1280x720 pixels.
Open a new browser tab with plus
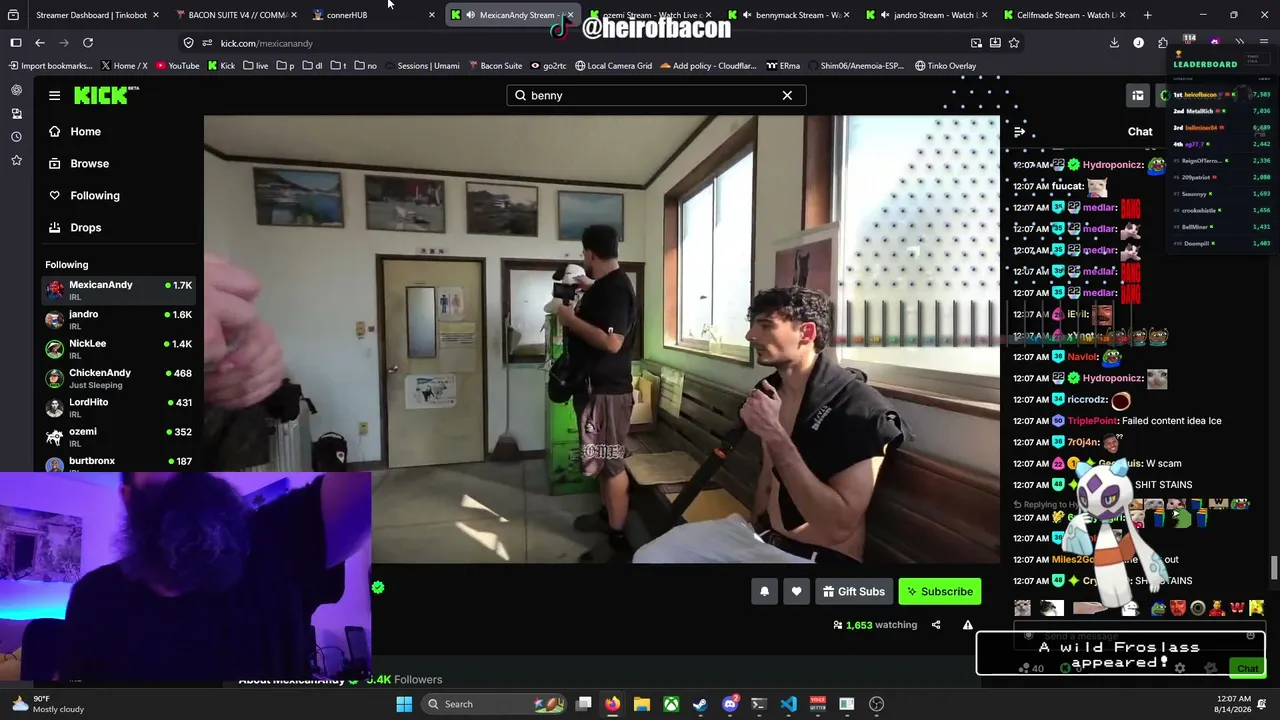click(x=1147, y=15)
